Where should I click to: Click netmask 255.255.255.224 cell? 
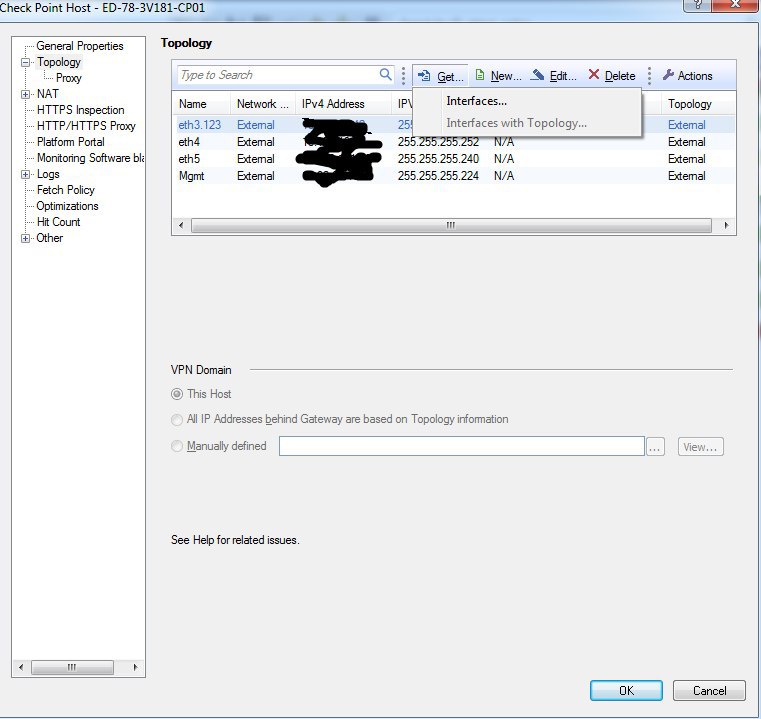click(x=438, y=176)
